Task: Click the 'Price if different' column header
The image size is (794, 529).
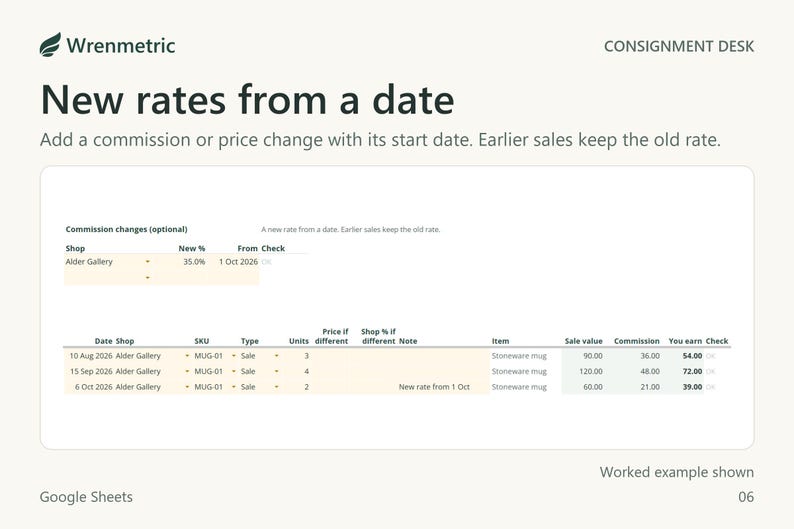Action: coord(332,336)
